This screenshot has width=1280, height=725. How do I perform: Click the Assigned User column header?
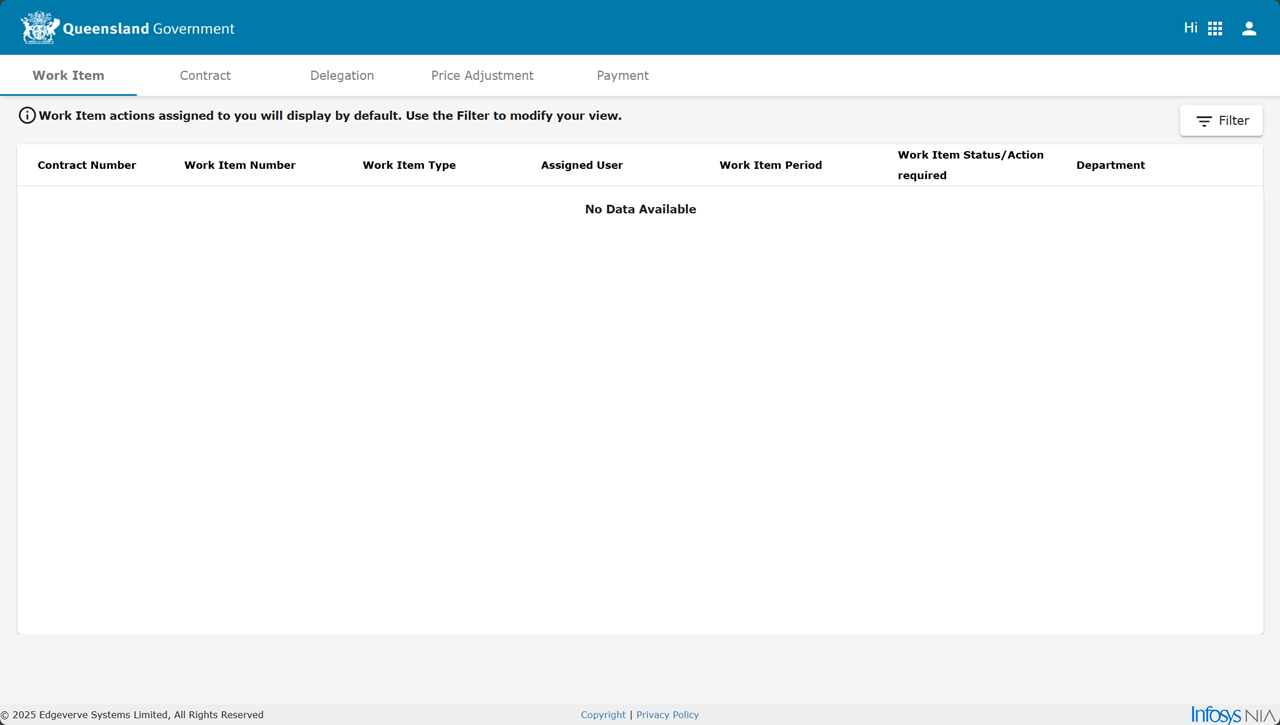pos(582,166)
